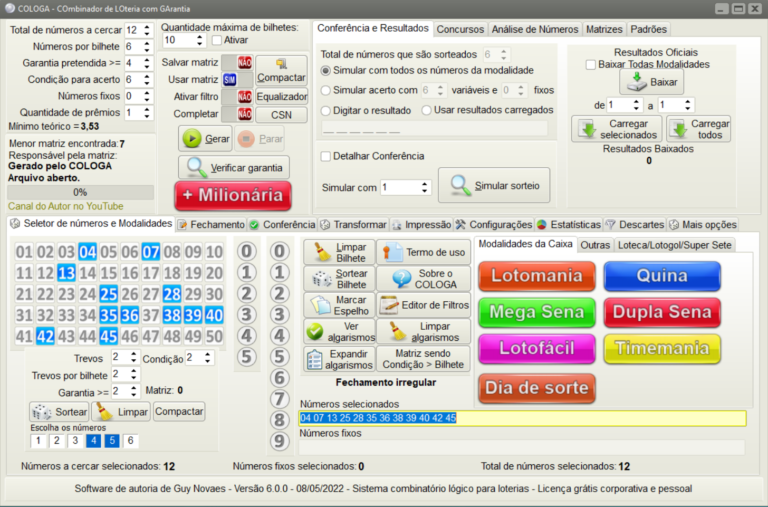Adjust Garantia pretendida stepper
The width and height of the screenshot is (768, 507).
[147, 63]
